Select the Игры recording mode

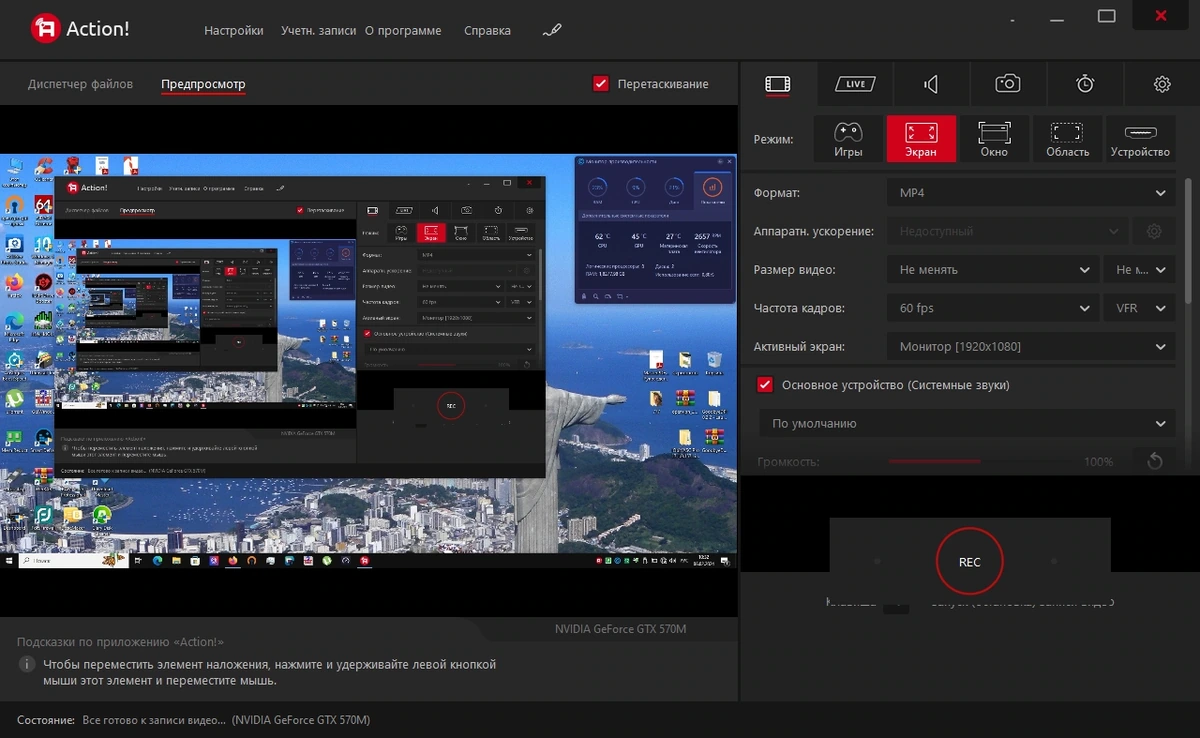(848, 139)
